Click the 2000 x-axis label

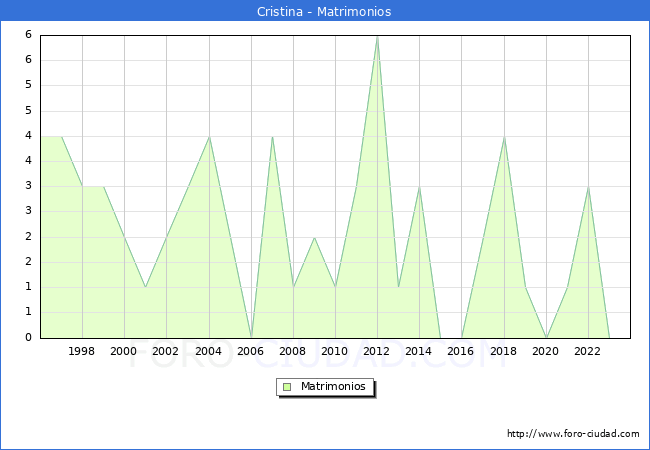point(124,351)
